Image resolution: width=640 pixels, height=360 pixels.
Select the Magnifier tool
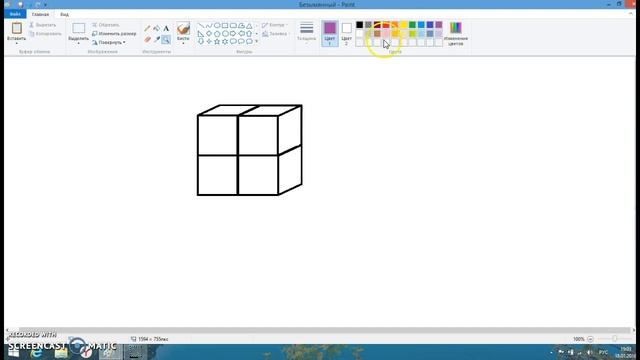166,40
